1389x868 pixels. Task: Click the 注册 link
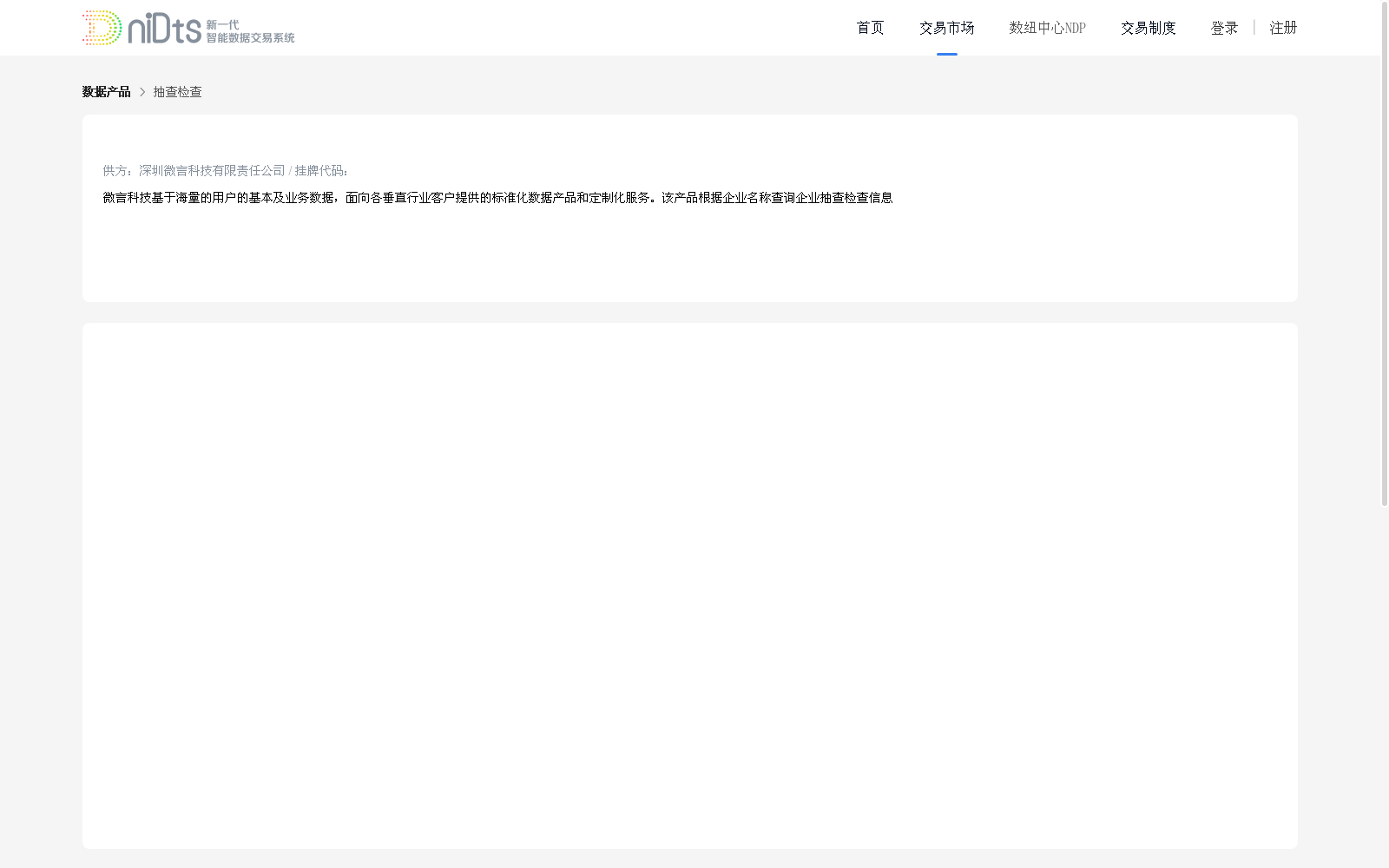1283,28
